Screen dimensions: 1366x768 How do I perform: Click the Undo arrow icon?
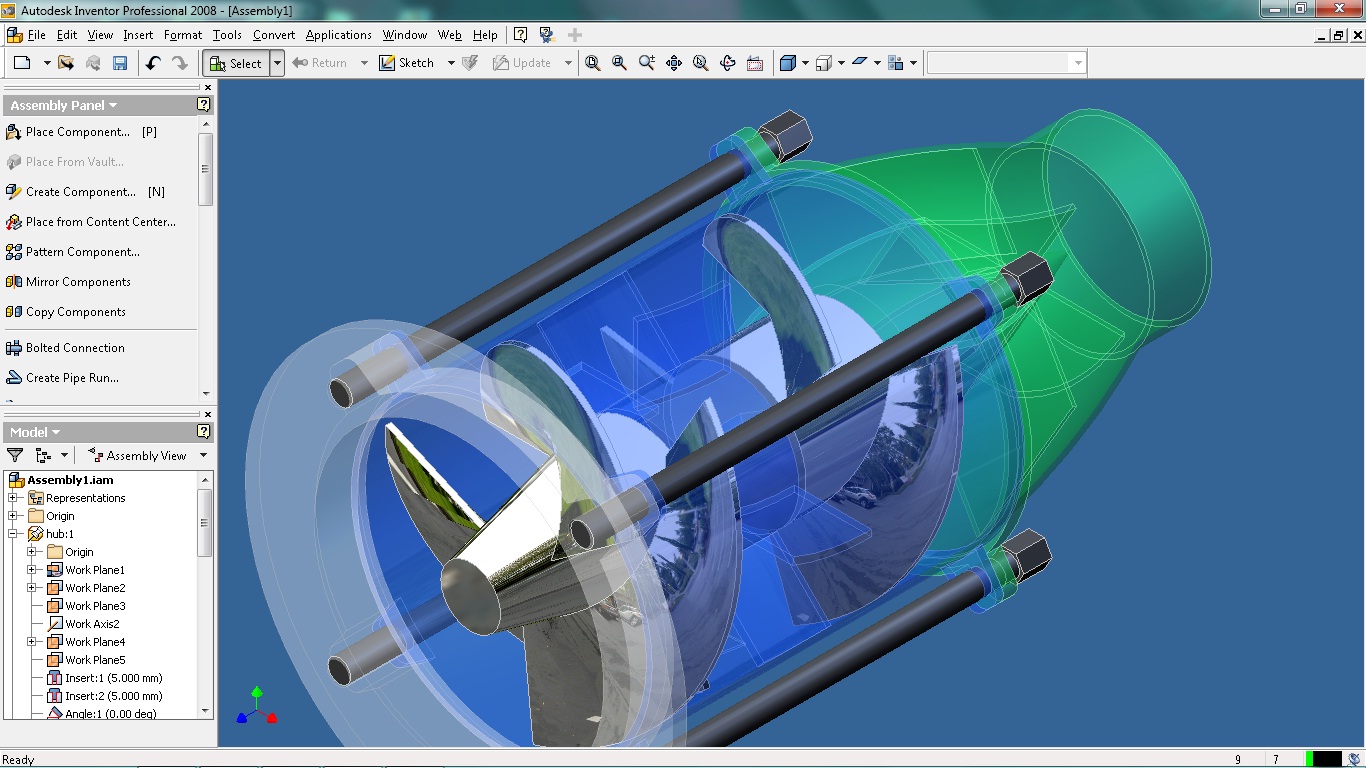153,63
